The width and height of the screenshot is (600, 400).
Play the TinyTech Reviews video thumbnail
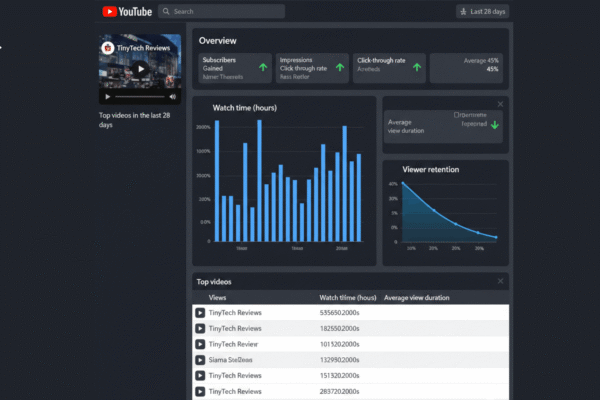pos(140,69)
